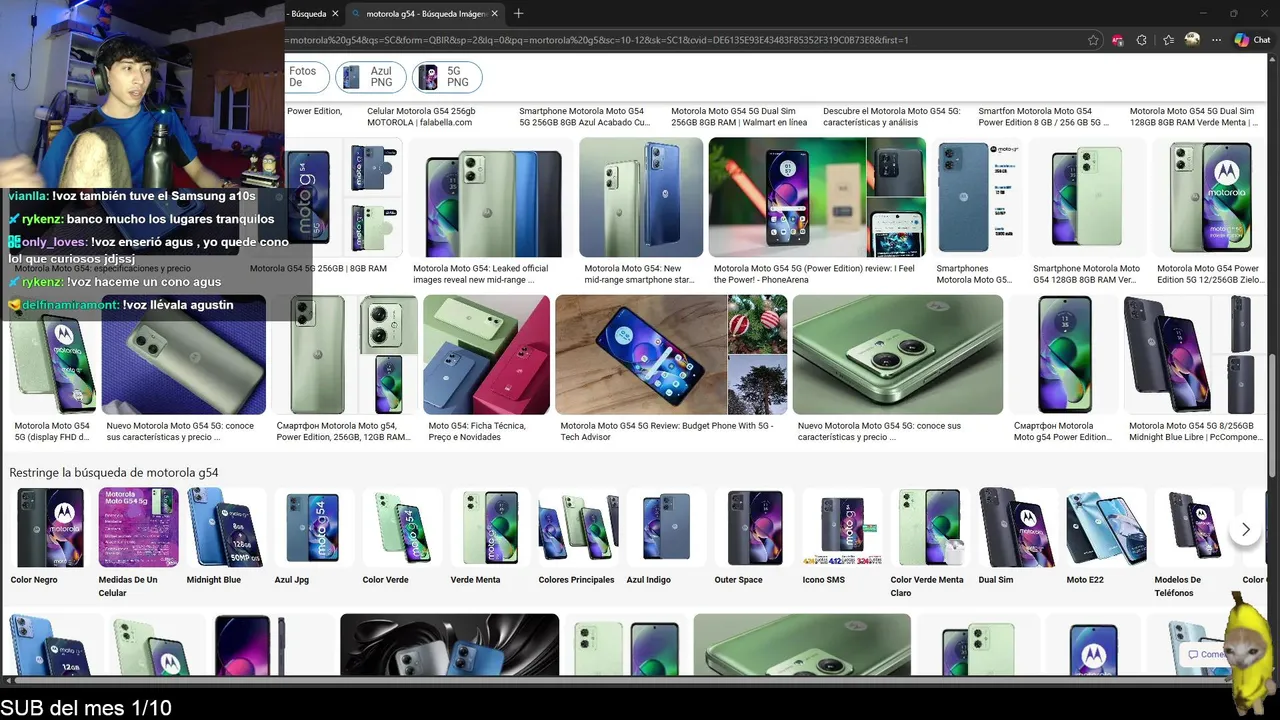1280x720 pixels.
Task: Open 'Descubre el Motorola Moto G54 5G' link
Action: (x=891, y=117)
